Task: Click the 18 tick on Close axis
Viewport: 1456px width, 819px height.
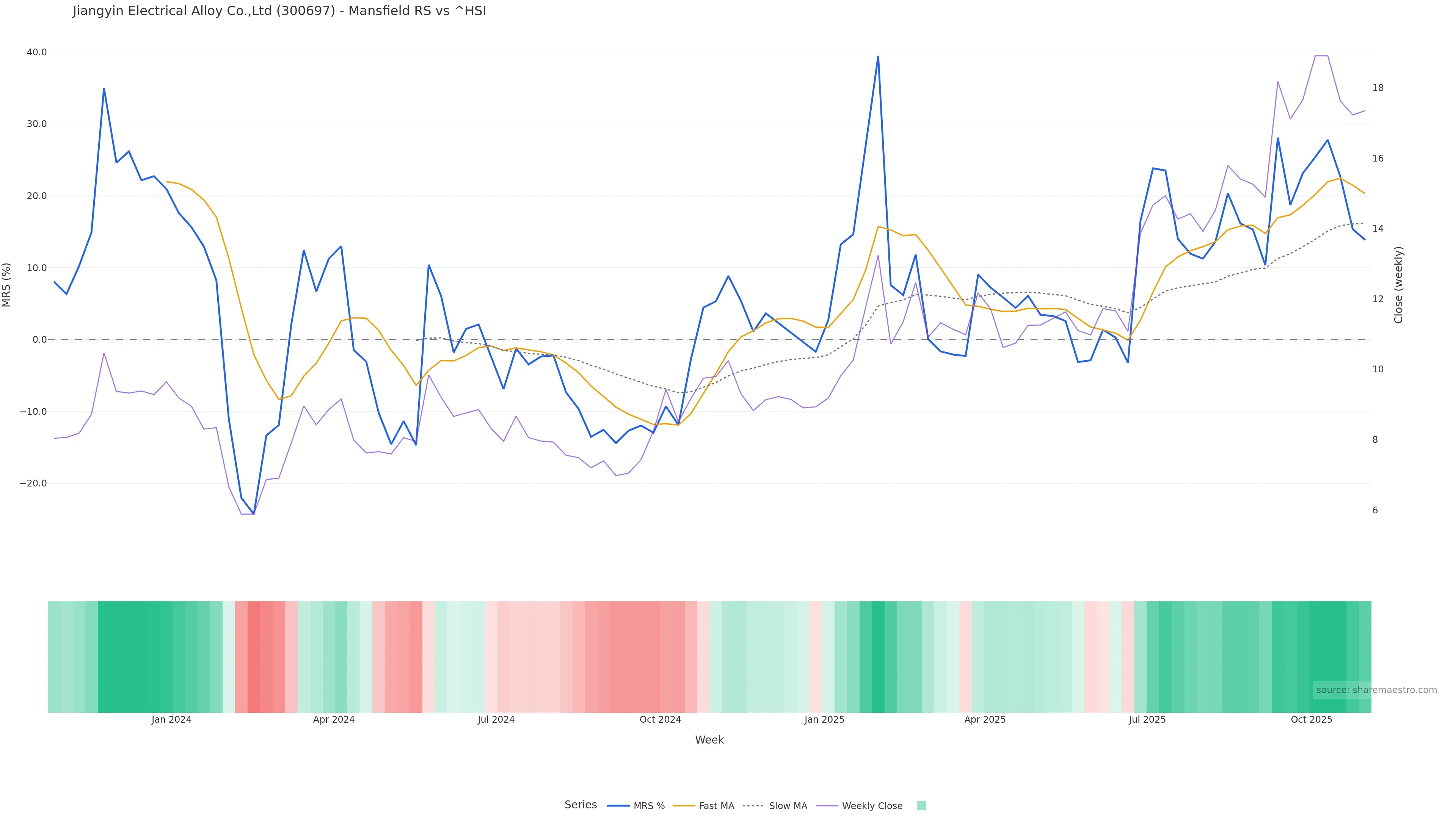Action: point(1378,88)
